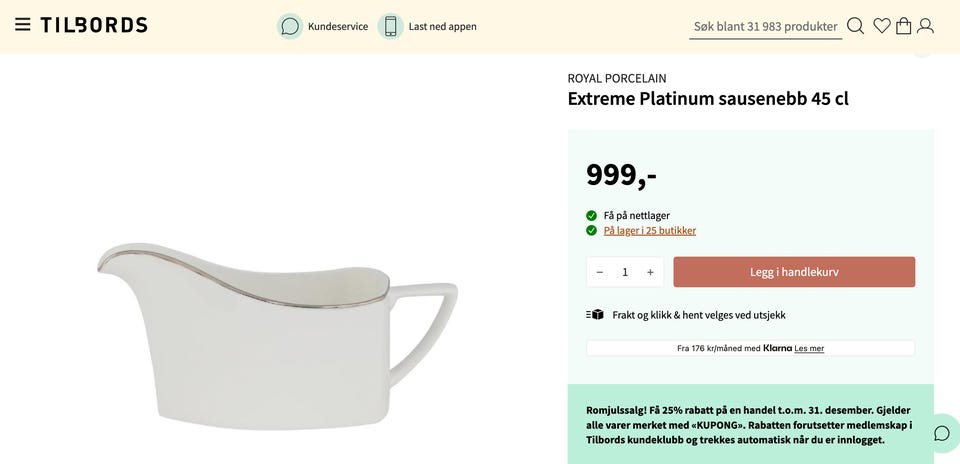The height and width of the screenshot is (464, 960).
Task: Click Legg i handlekurv button
Action: [794, 272]
